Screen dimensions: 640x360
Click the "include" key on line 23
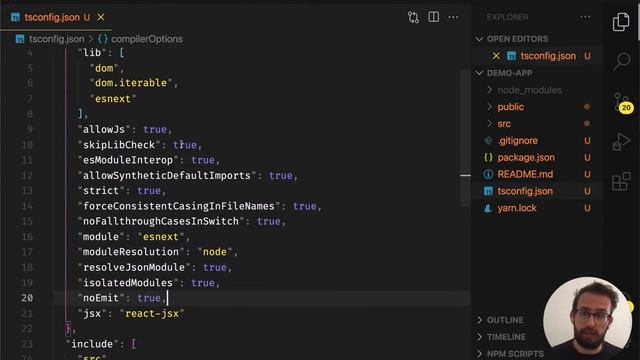pos(92,344)
